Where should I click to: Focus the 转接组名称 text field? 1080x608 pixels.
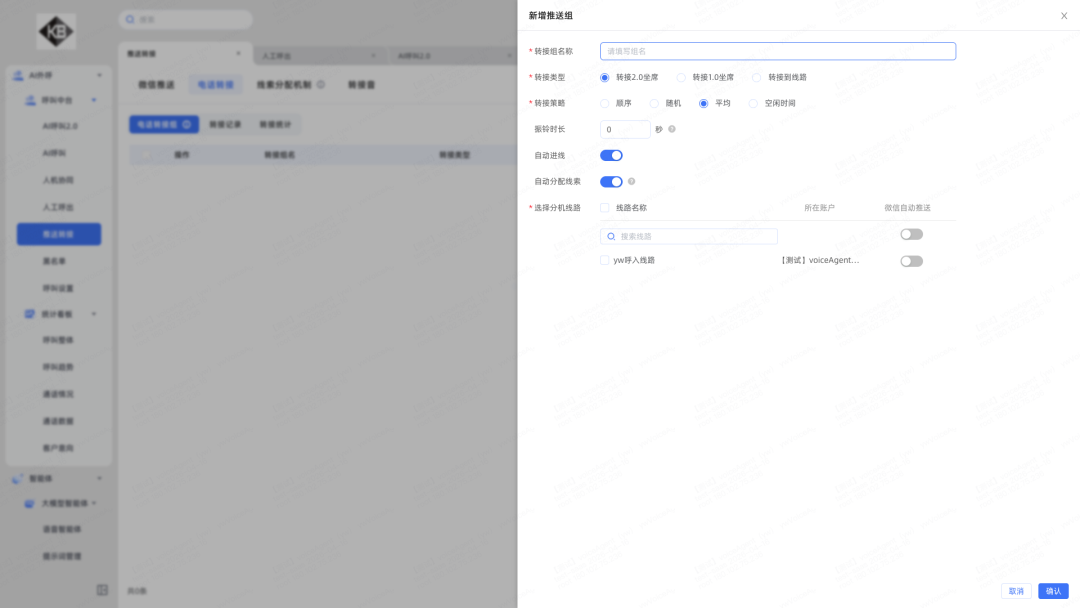pyautogui.click(x=777, y=51)
